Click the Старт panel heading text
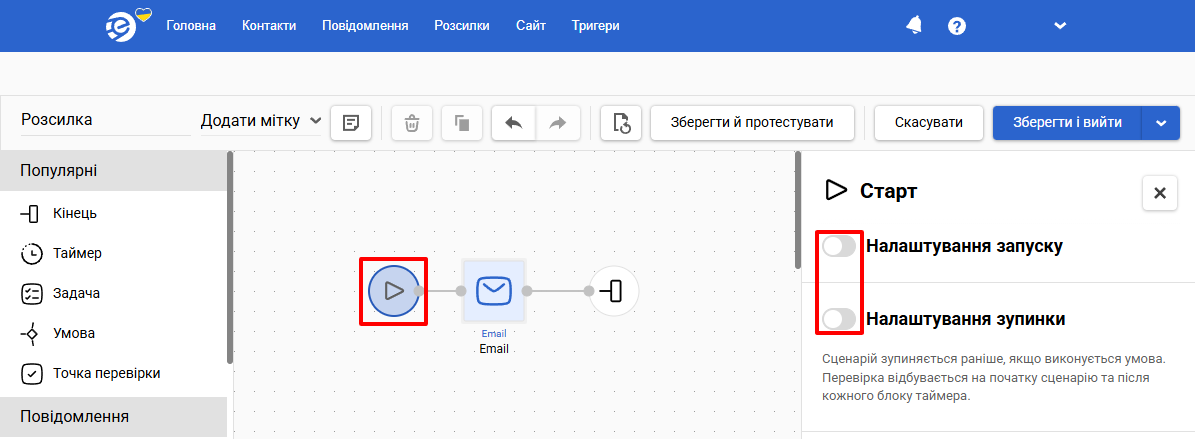The height and width of the screenshot is (439, 1195). click(x=889, y=191)
